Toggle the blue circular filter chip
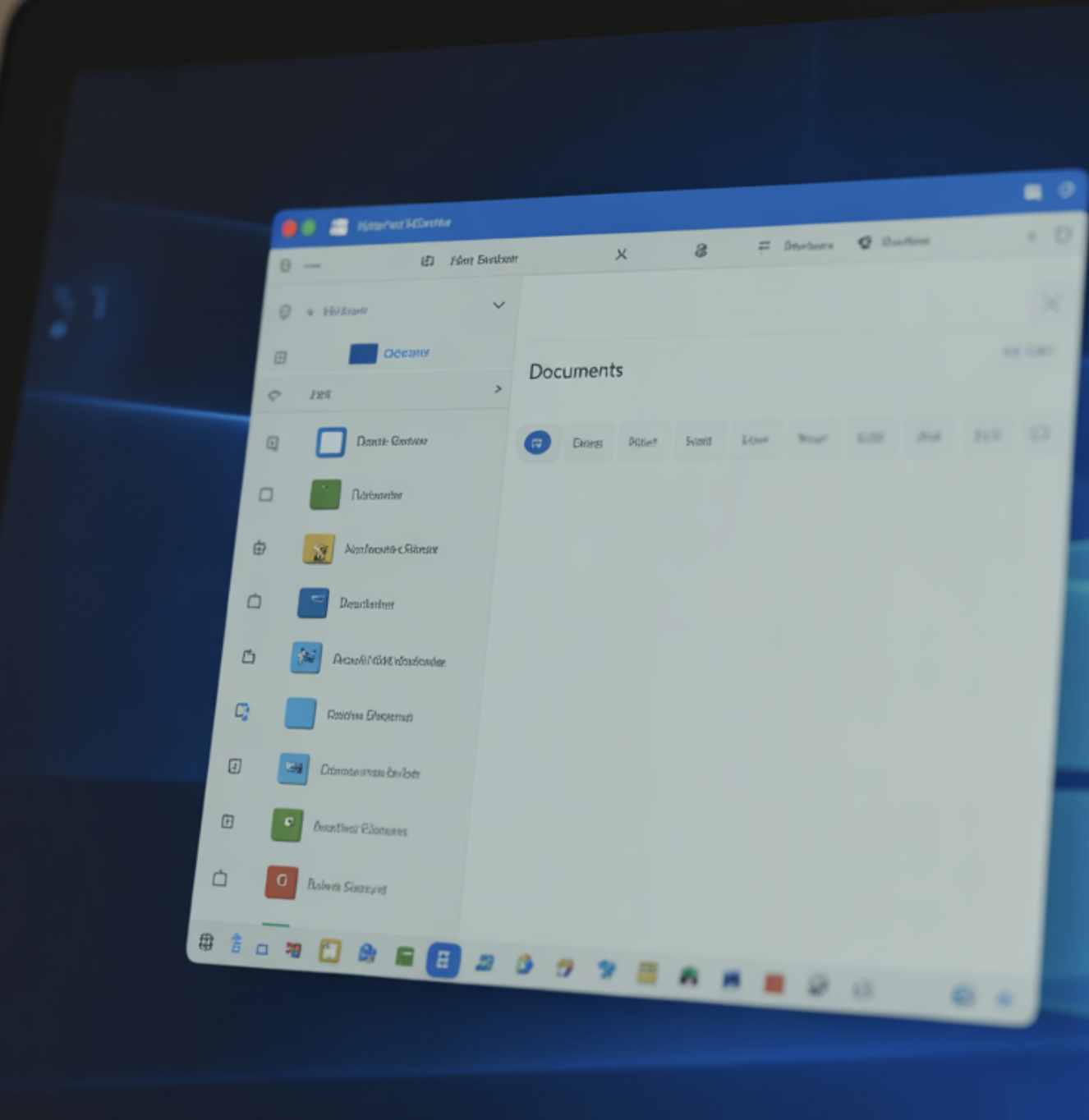The height and width of the screenshot is (1120, 1089). pyautogui.click(x=539, y=442)
